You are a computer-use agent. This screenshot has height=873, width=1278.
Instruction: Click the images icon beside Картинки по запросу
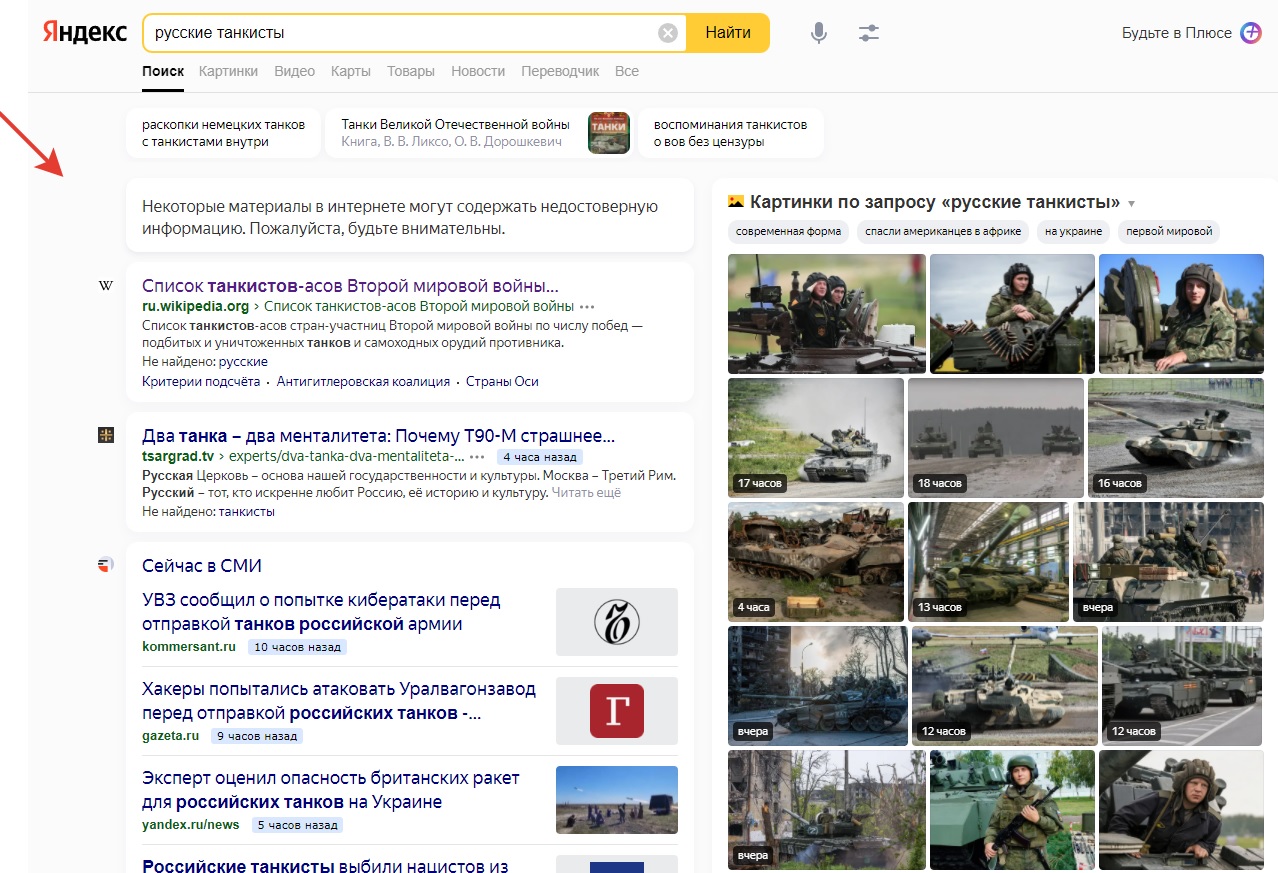point(736,202)
